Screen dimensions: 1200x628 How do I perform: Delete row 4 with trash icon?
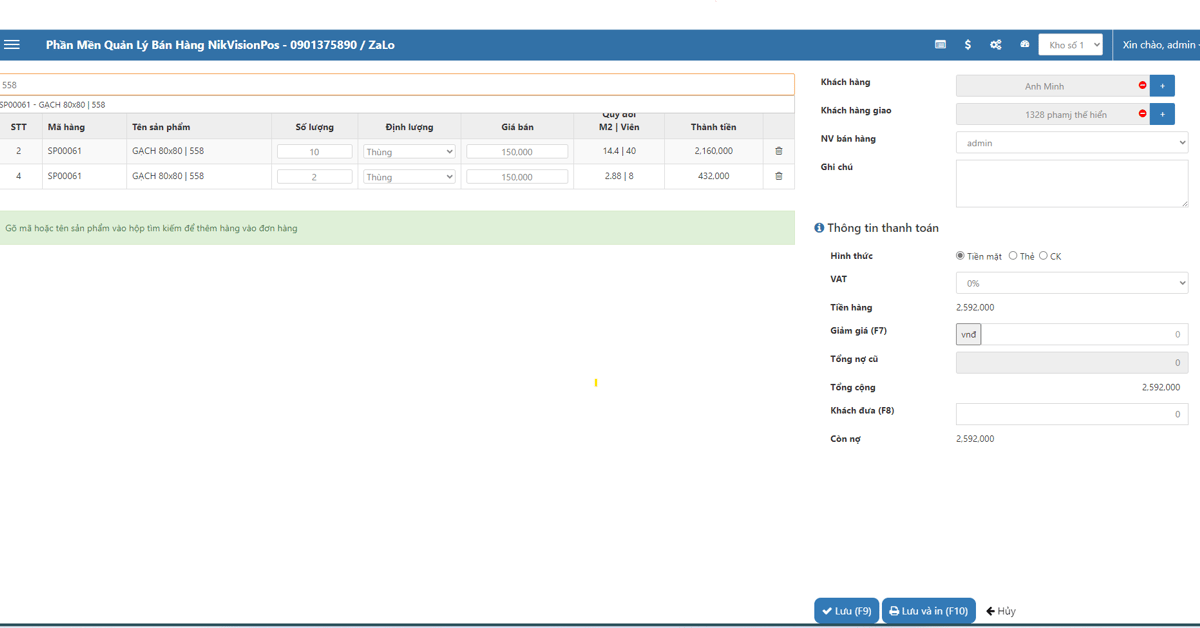pos(779,176)
